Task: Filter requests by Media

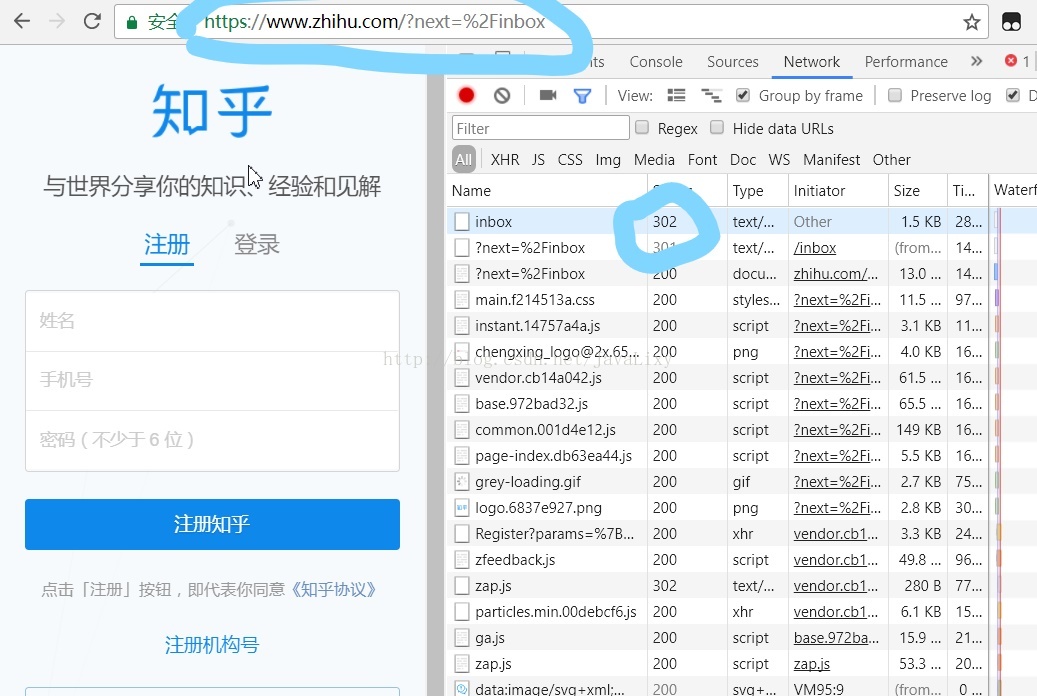Action: pyautogui.click(x=654, y=159)
